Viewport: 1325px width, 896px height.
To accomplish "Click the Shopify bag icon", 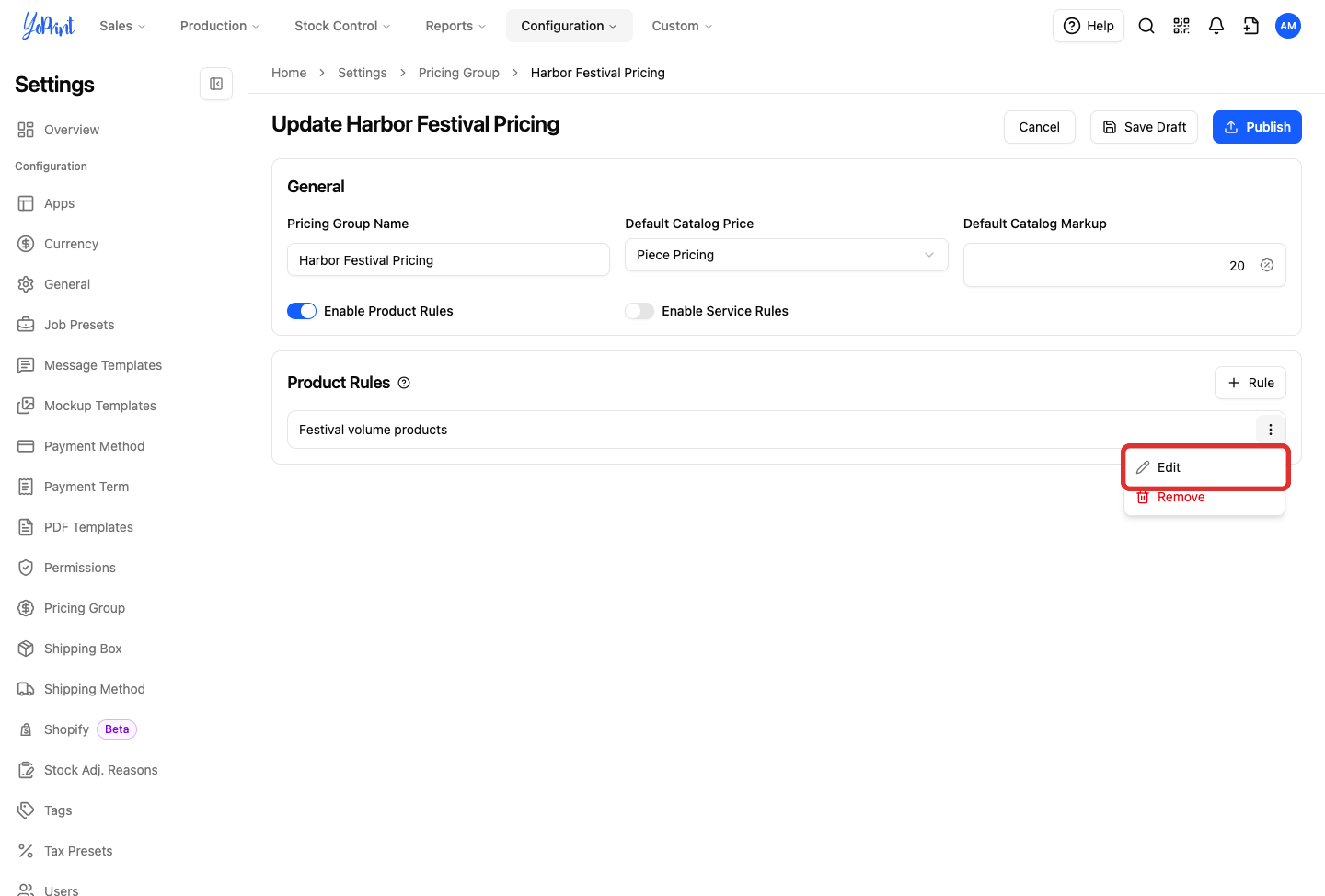I will point(26,729).
